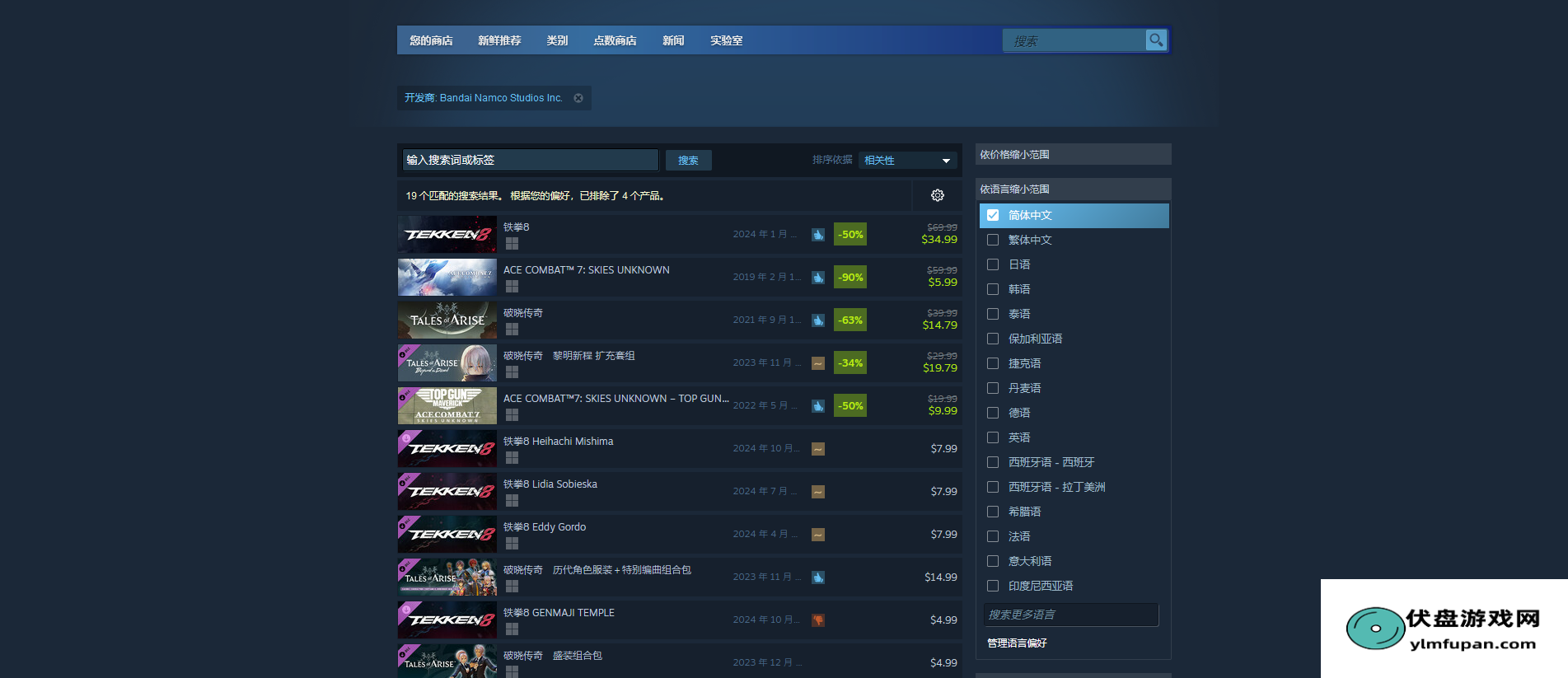Click the -34% discount badge

(850, 363)
